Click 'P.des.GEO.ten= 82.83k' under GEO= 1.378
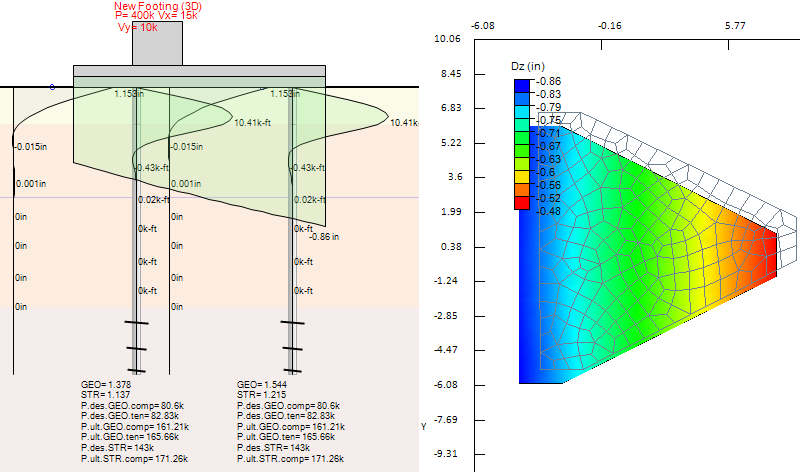This screenshot has height=472, width=800. tap(130, 416)
